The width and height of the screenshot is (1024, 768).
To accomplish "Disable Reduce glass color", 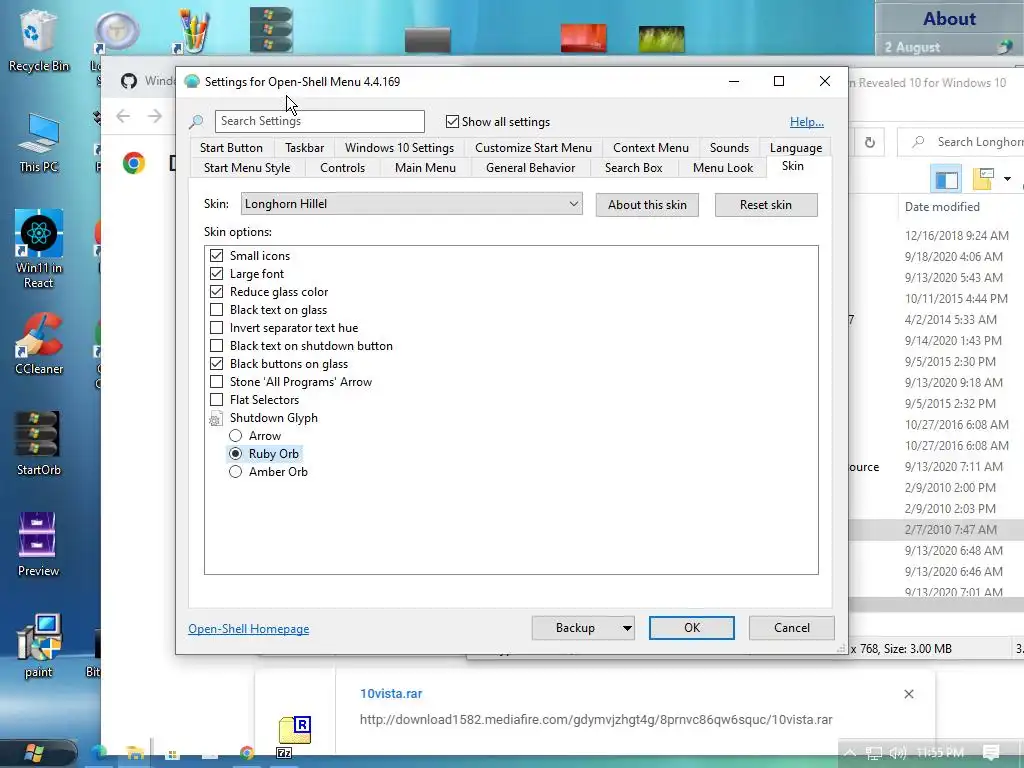I will tap(216, 291).
